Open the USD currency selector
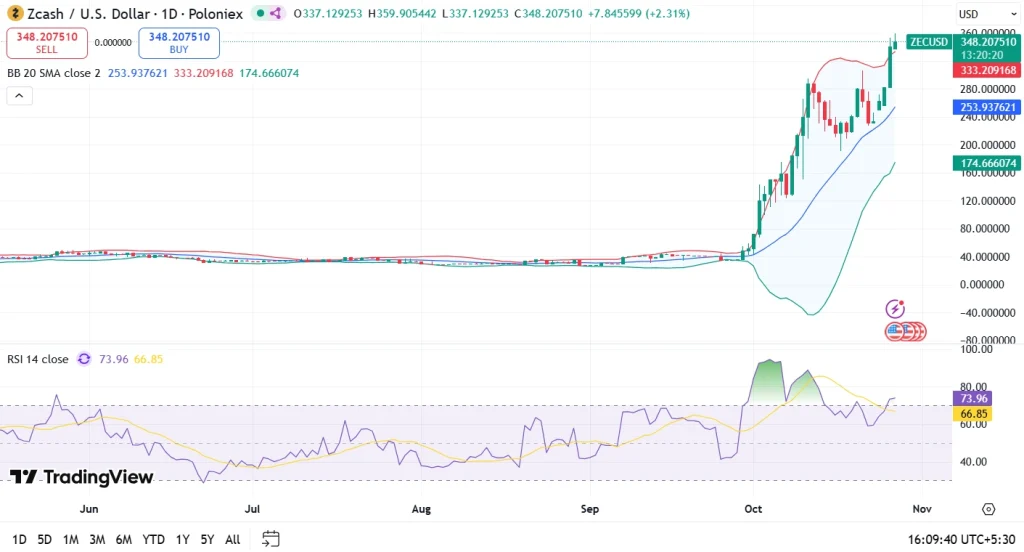Screen dimensions: 1024x552 [968, 14]
